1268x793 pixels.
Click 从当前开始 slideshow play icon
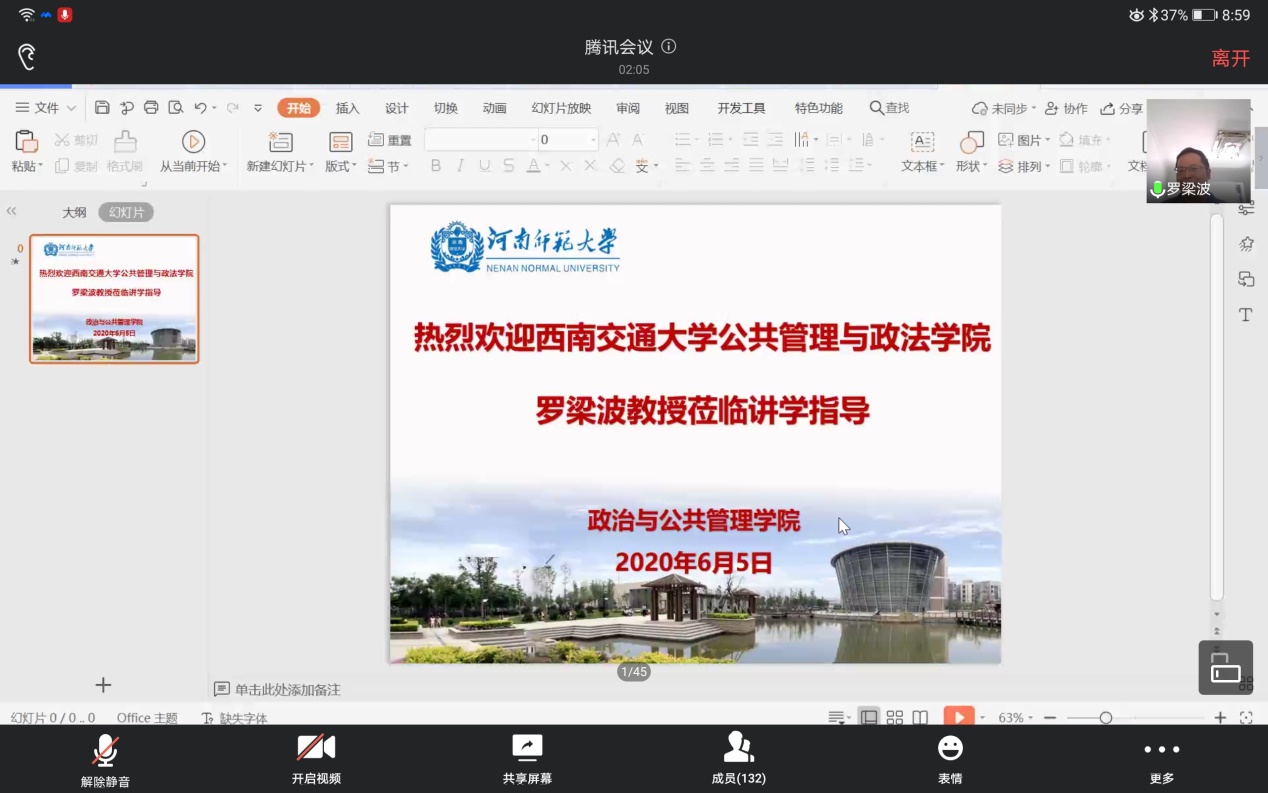193,142
